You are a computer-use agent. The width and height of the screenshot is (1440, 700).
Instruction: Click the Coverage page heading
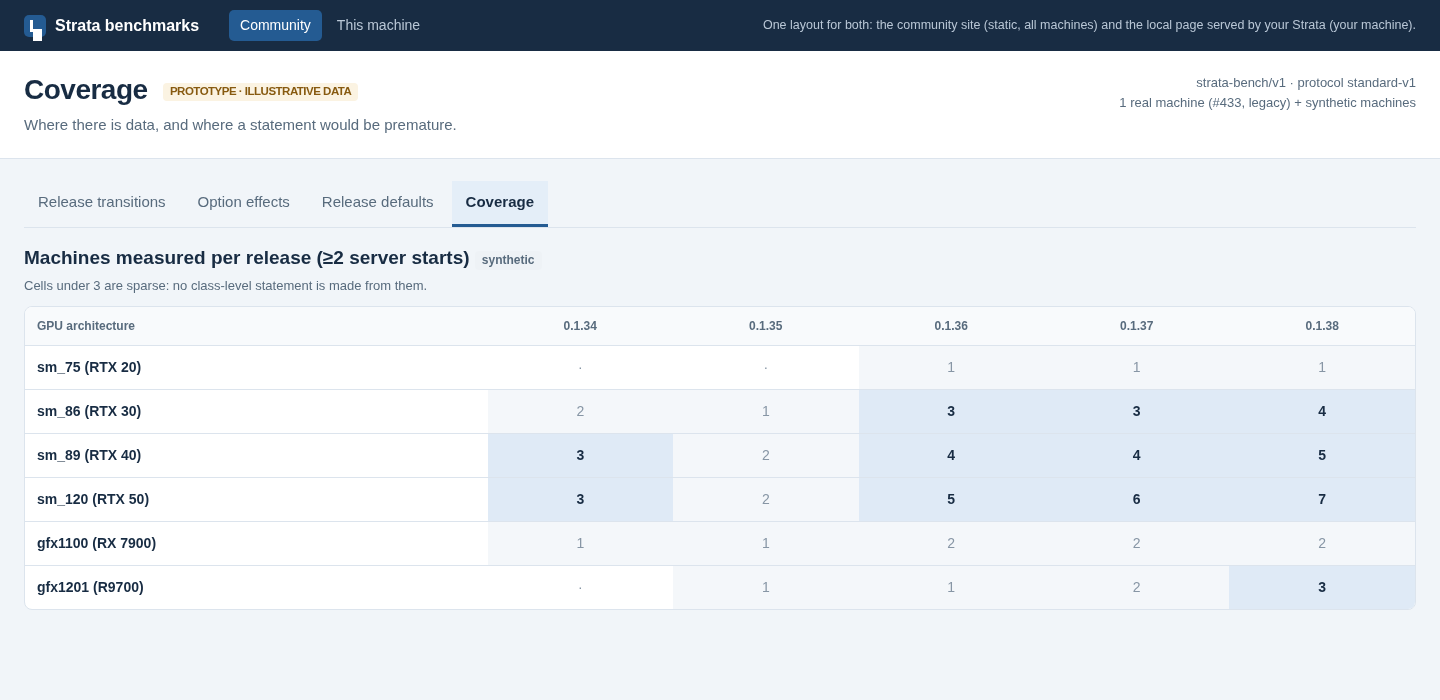pos(86,90)
